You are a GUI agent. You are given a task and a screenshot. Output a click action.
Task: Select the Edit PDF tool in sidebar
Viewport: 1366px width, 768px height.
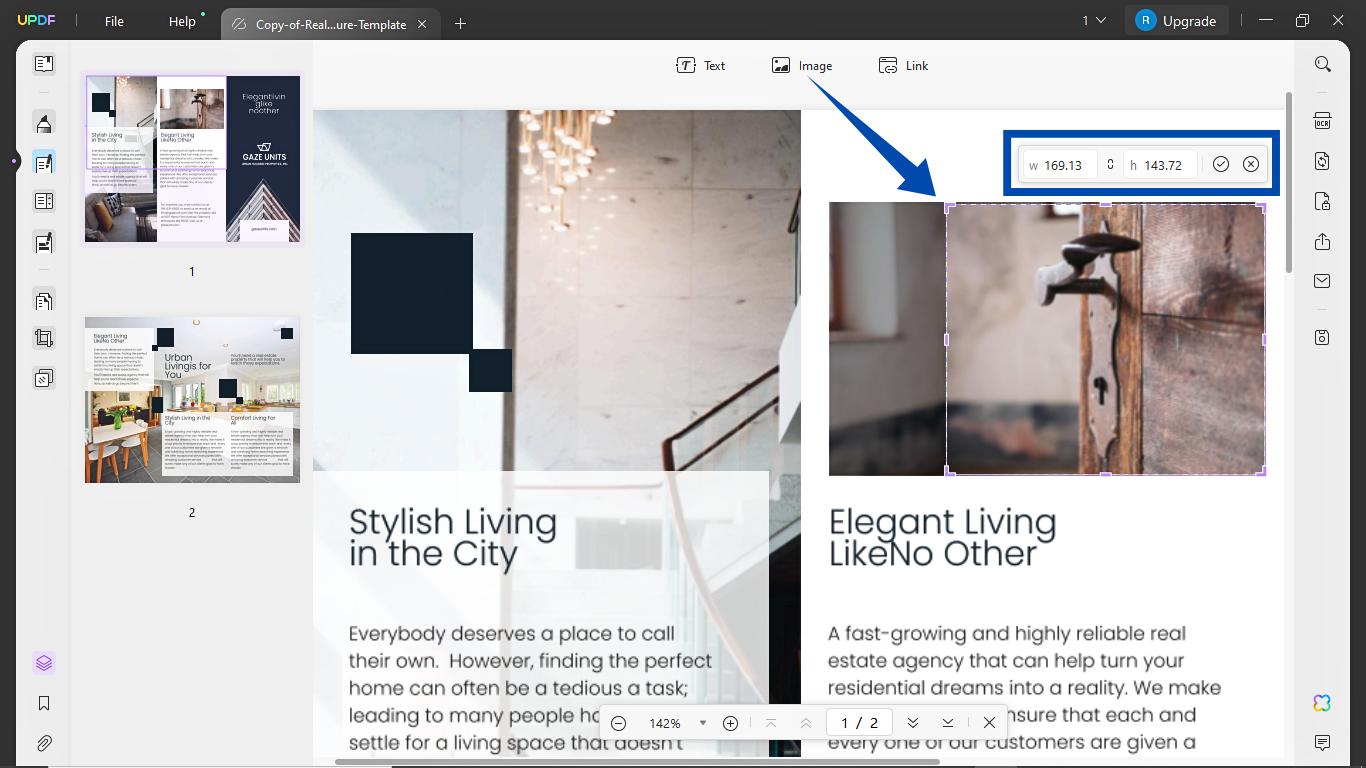click(43, 162)
